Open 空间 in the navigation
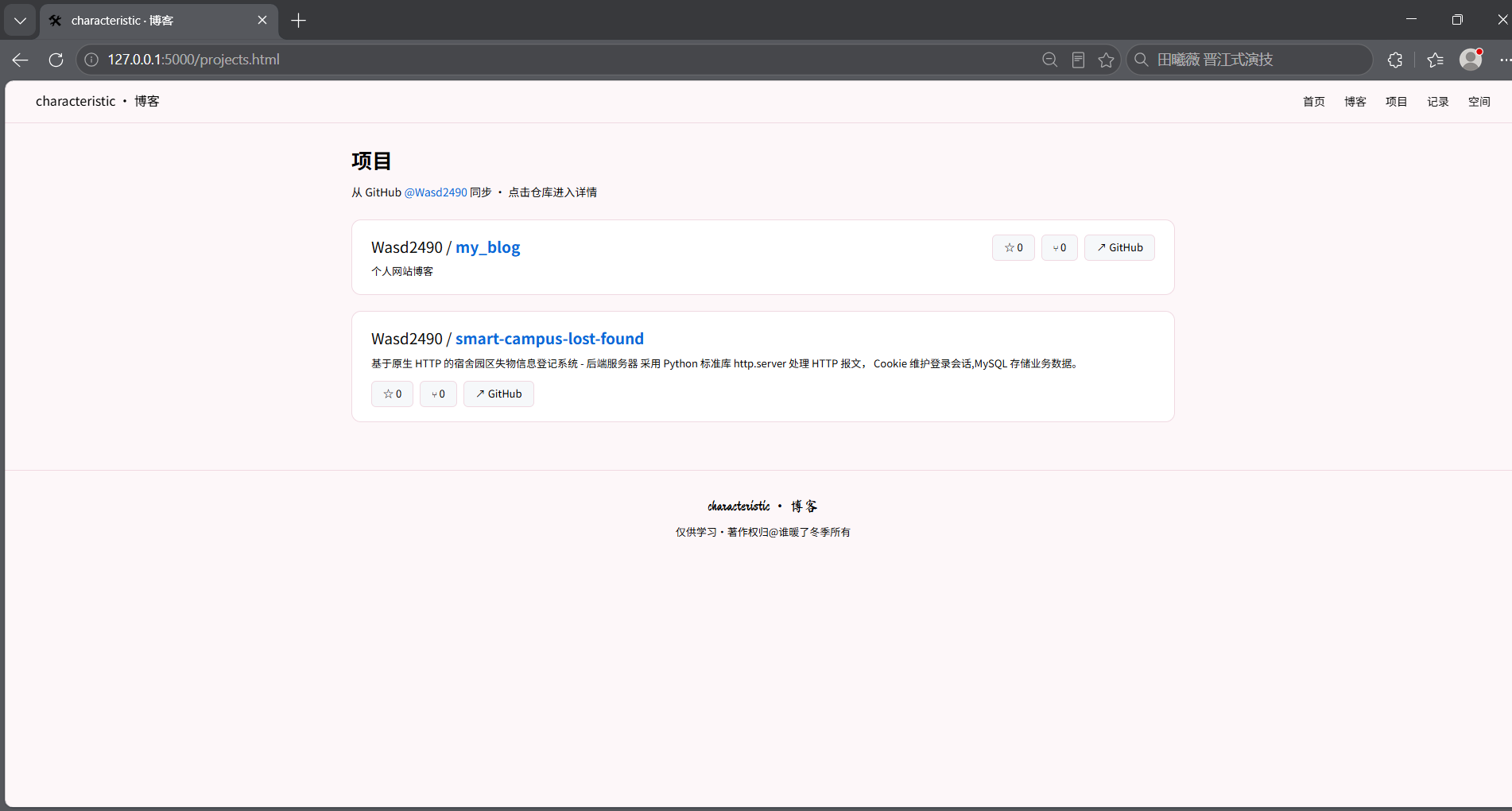 pyautogui.click(x=1479, y=102)
